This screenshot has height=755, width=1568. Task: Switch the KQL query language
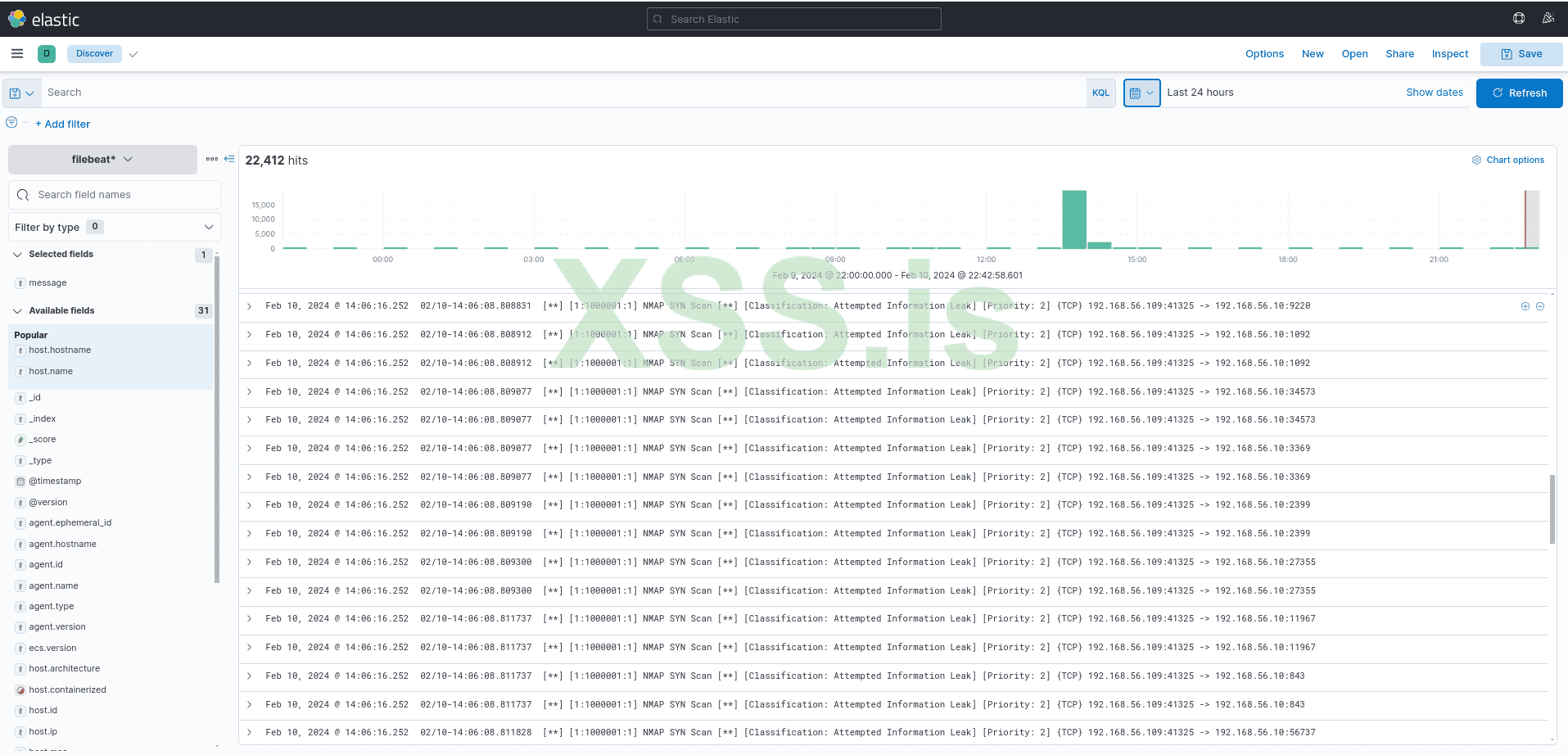[x=1100, y=93]
